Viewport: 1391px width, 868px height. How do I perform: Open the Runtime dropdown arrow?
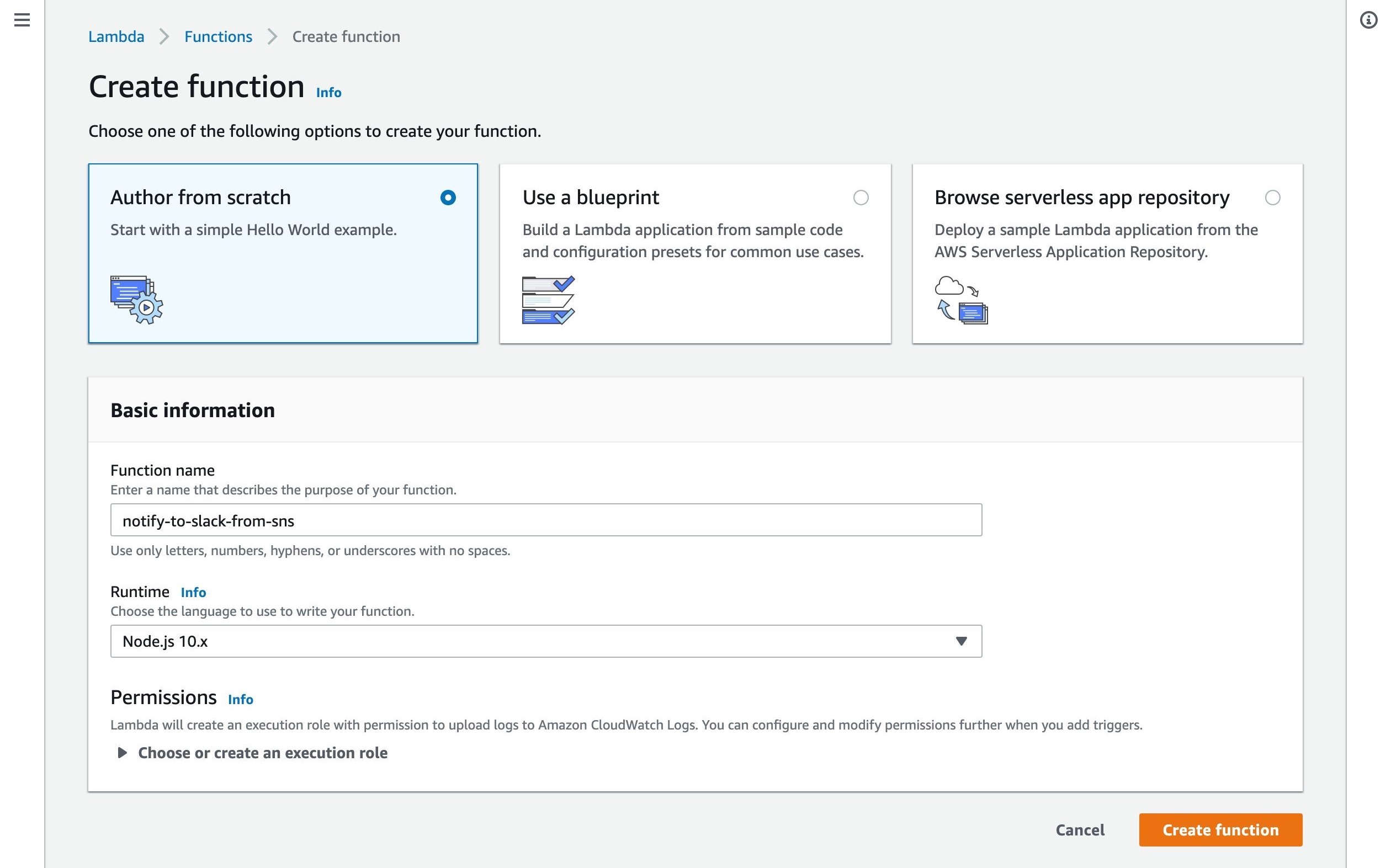961,641
